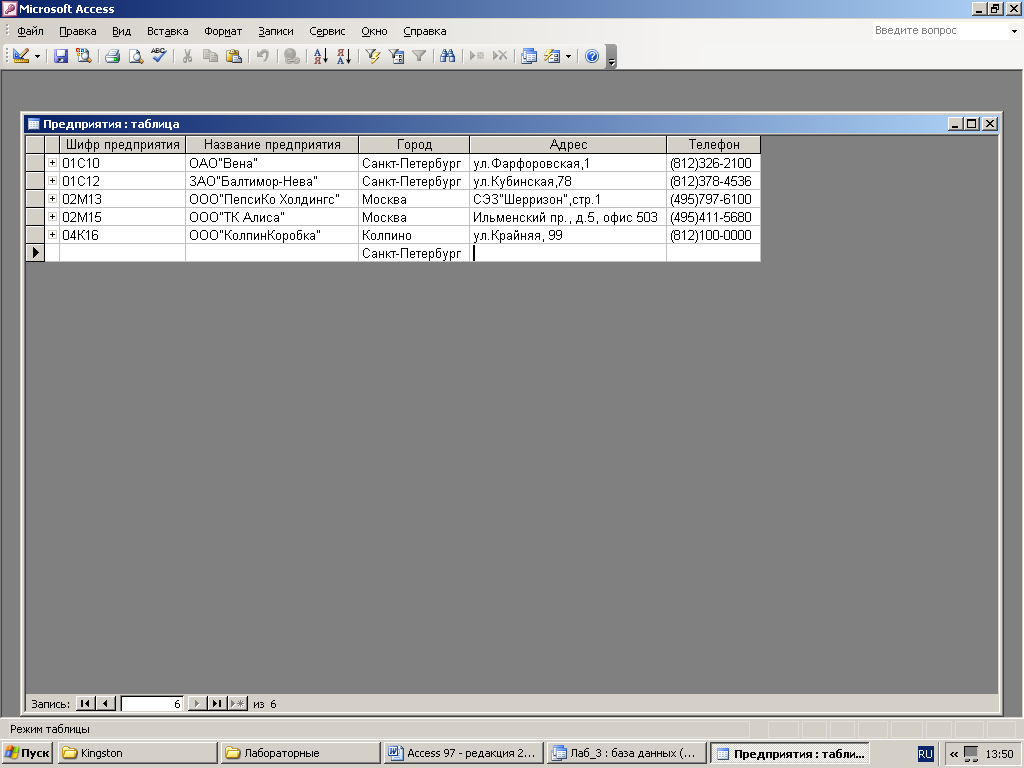This screenshot has width=1024, height=768.
Task: Click the Колпино city cell
Action: click(x=414, y=235)
